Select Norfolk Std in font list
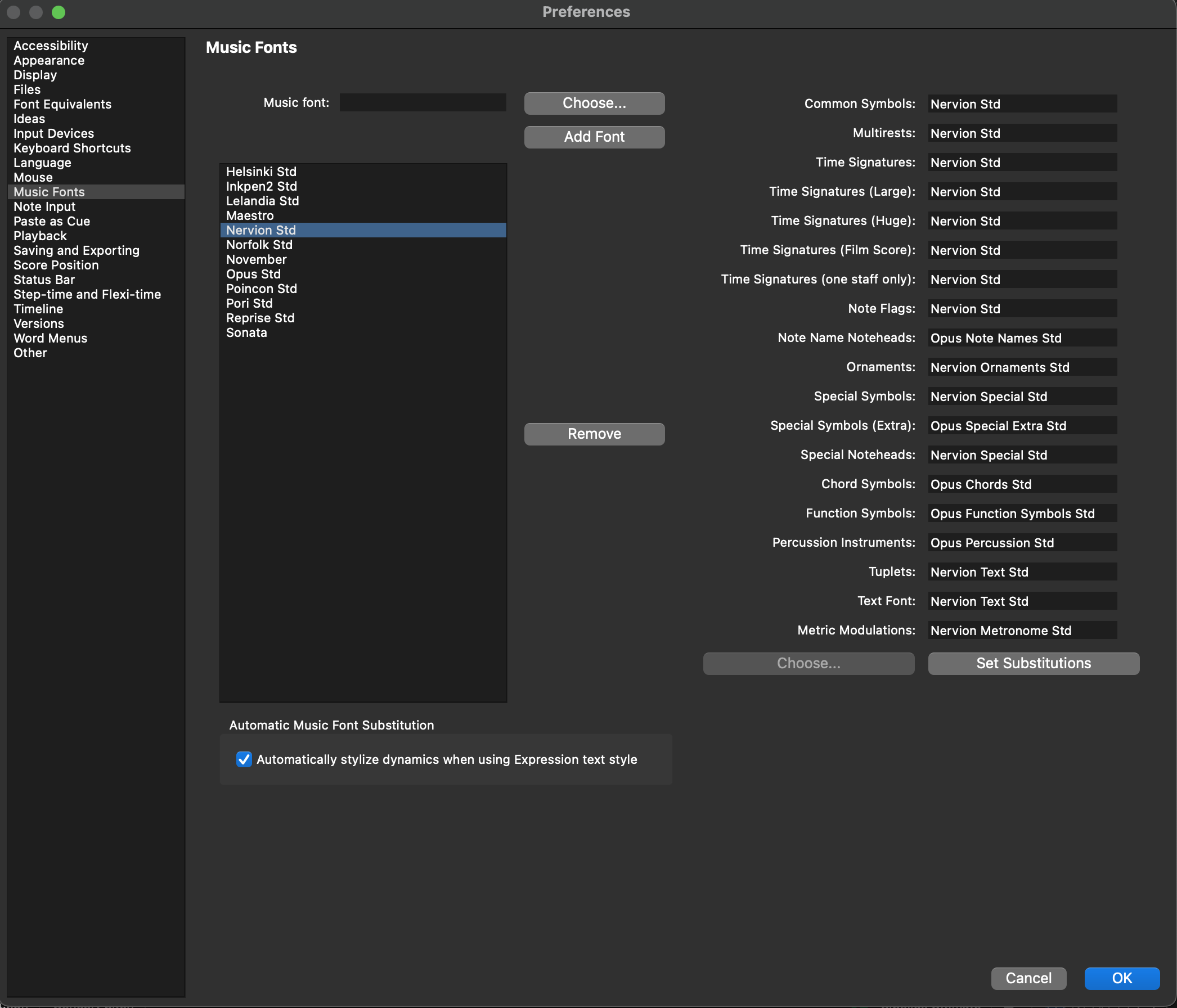 pos(363,245)
